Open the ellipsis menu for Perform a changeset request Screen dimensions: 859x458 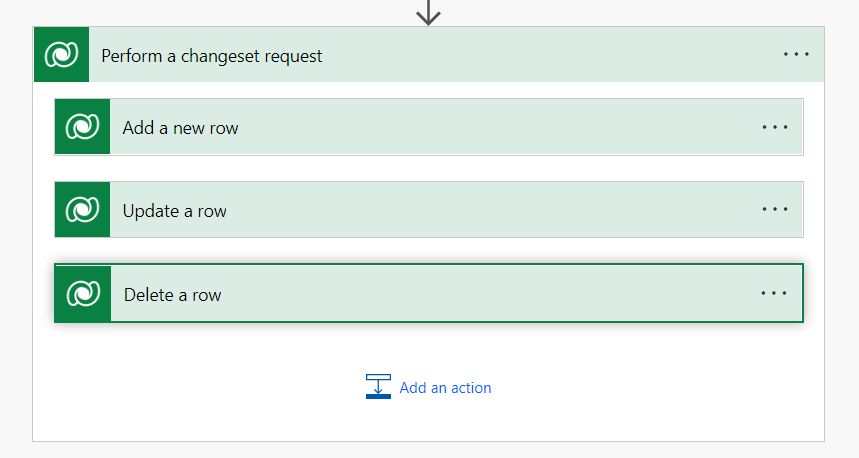796,55
